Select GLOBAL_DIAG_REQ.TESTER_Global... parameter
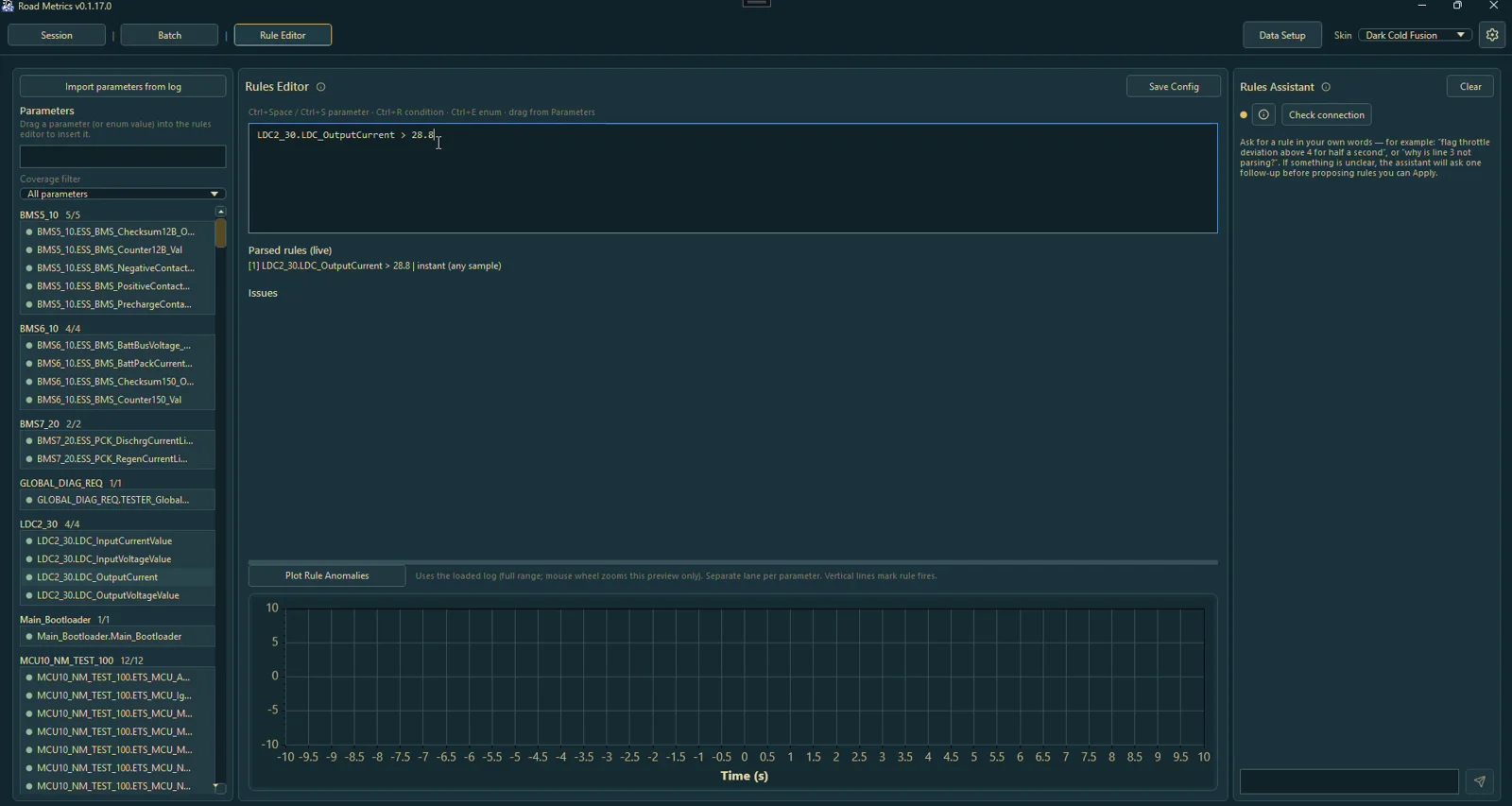 pos(117,500)
